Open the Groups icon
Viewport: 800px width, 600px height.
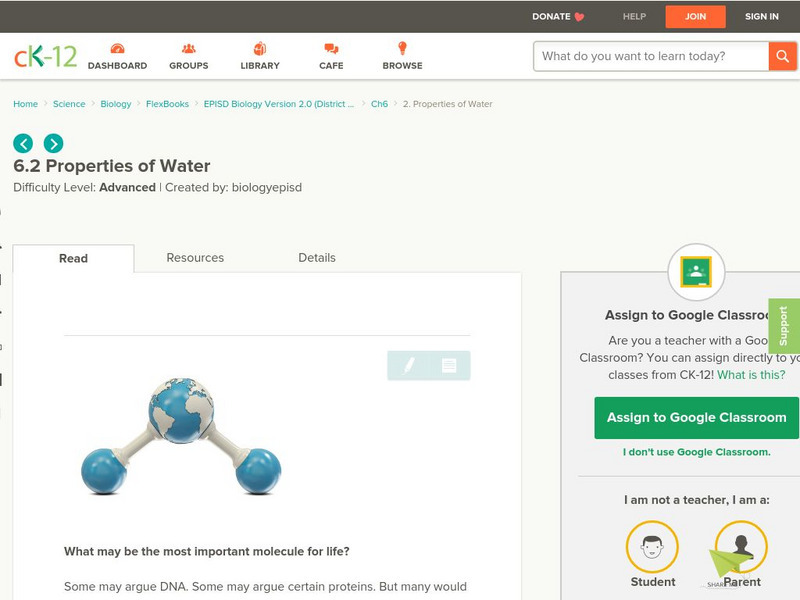pyautogui.click(x=189, y=50)
